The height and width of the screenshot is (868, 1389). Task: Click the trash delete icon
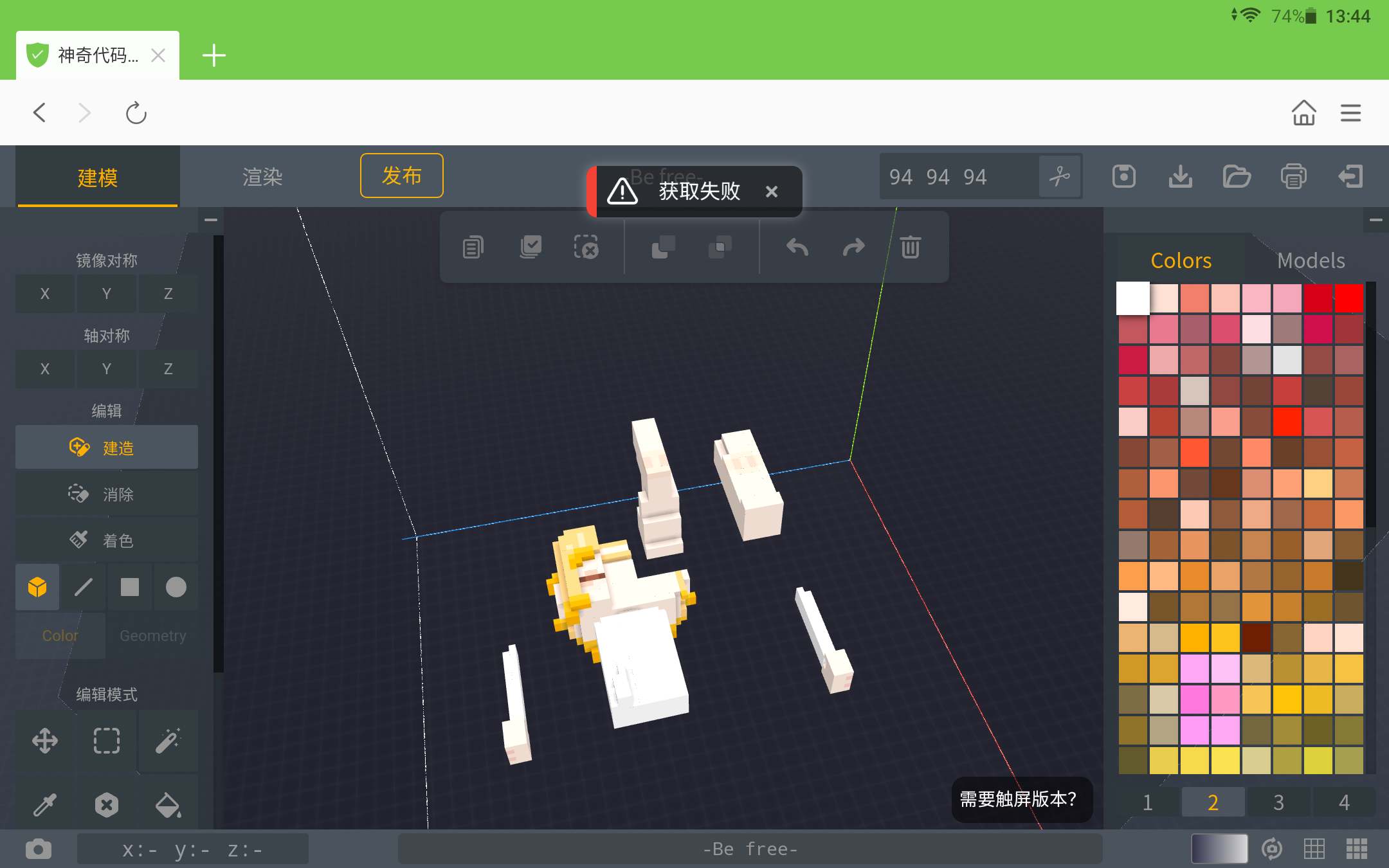point(910,247)
